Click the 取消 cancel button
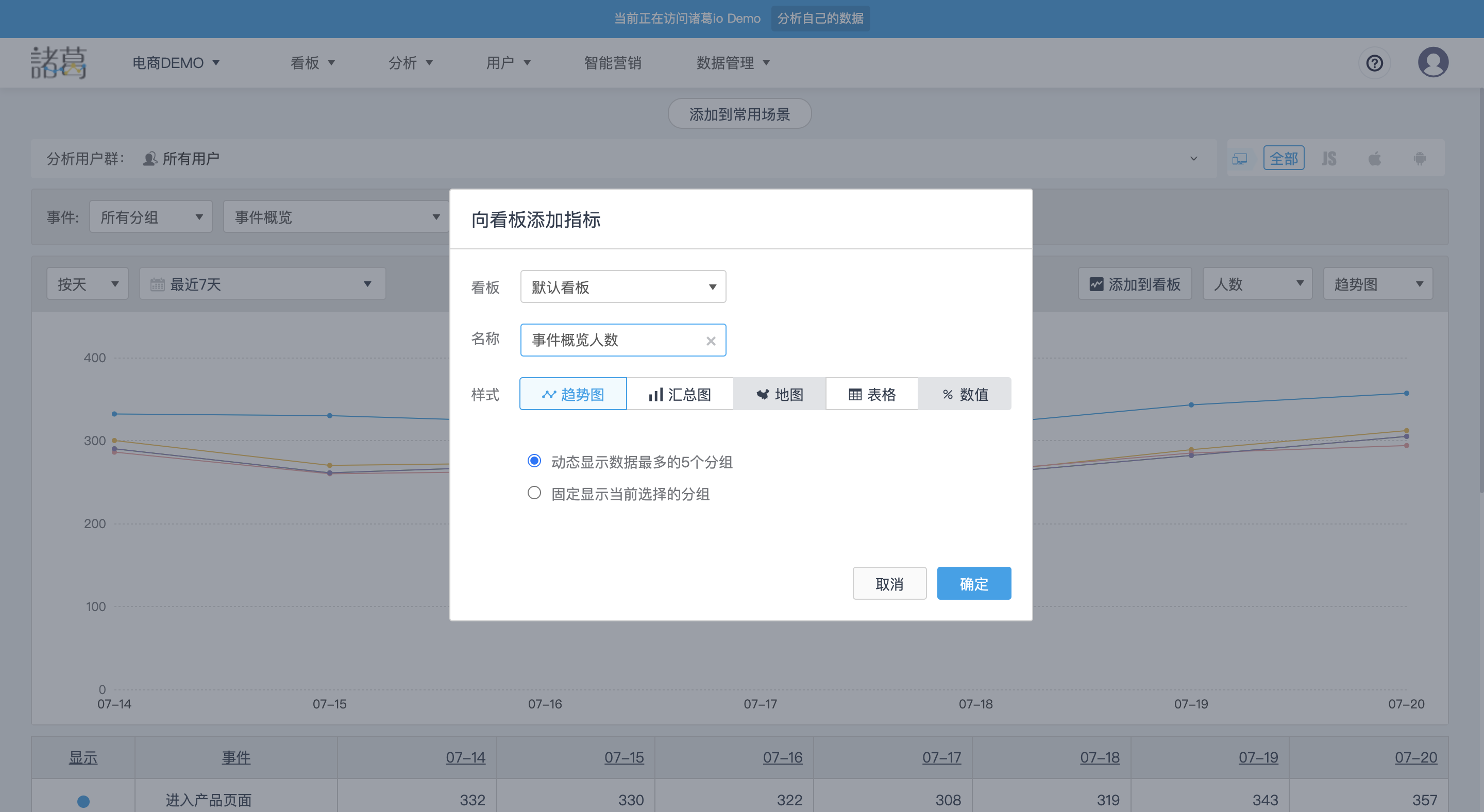 tap(889, 583)
